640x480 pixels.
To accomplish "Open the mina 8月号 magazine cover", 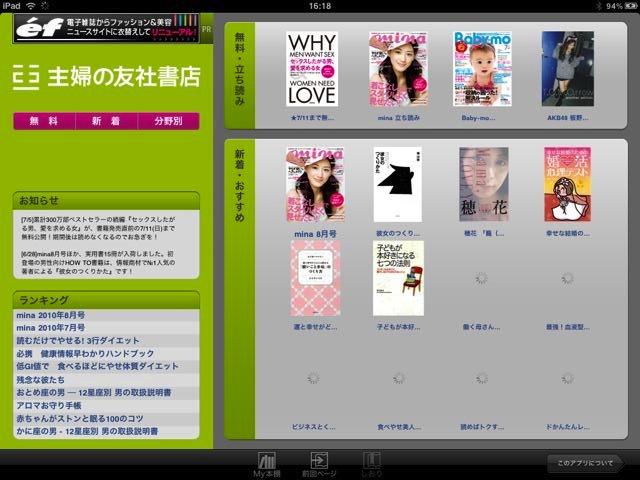I will 315,184.
